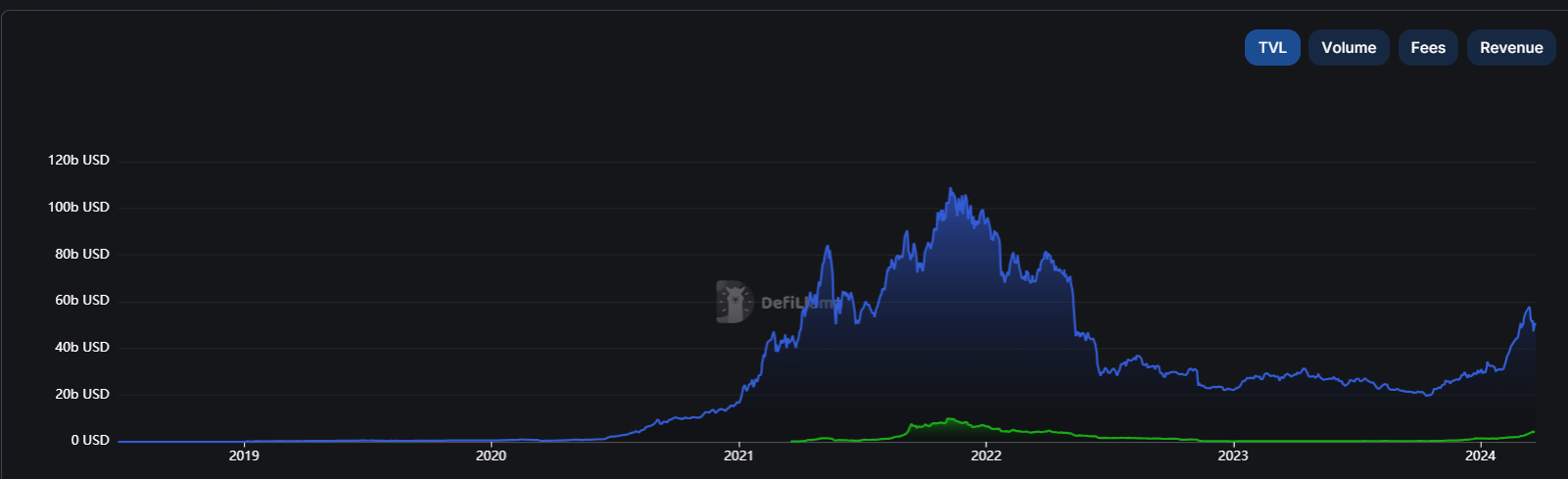This screenshot has width=1568, height=479.
Task: Click the 100b USD y-axis label
Action: (78, 207)
